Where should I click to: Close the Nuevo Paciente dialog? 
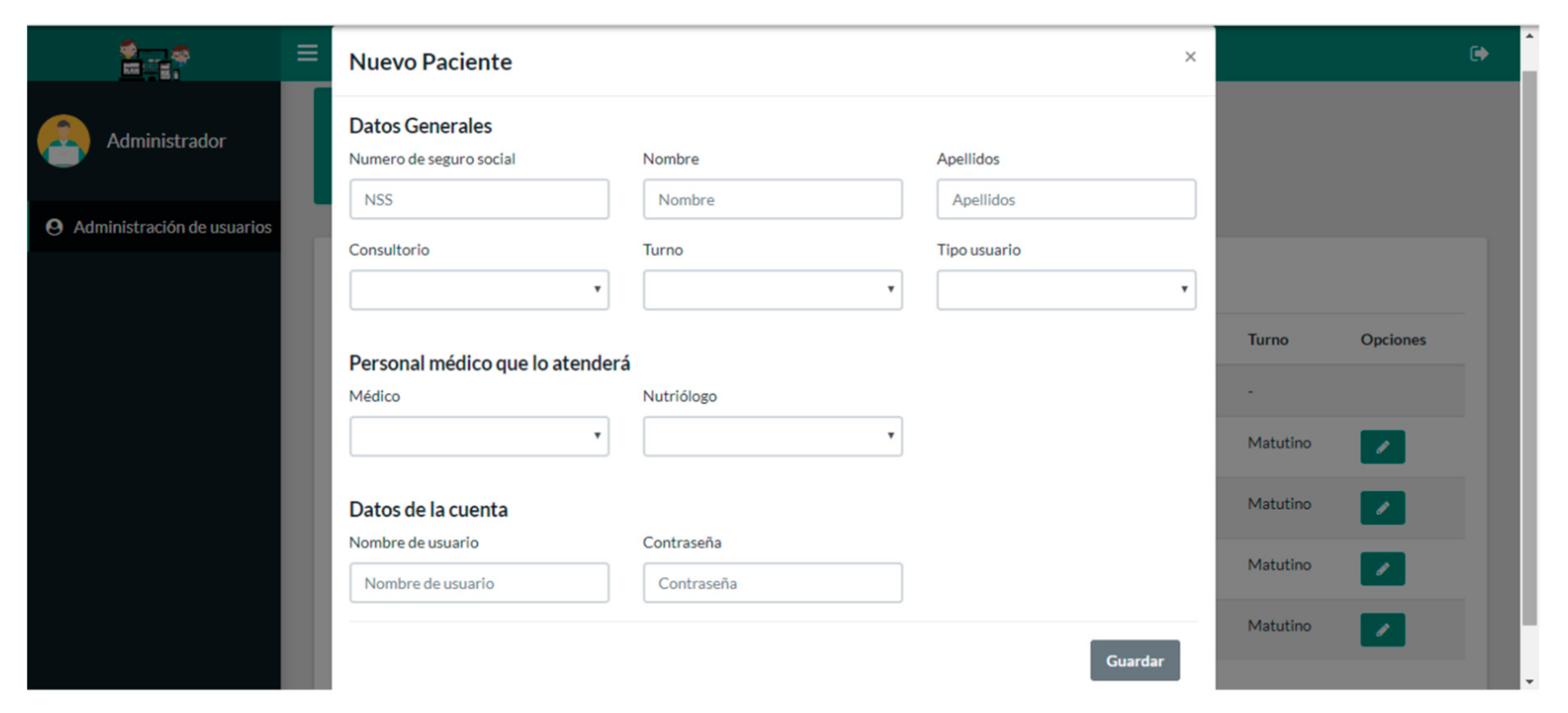1190,57
